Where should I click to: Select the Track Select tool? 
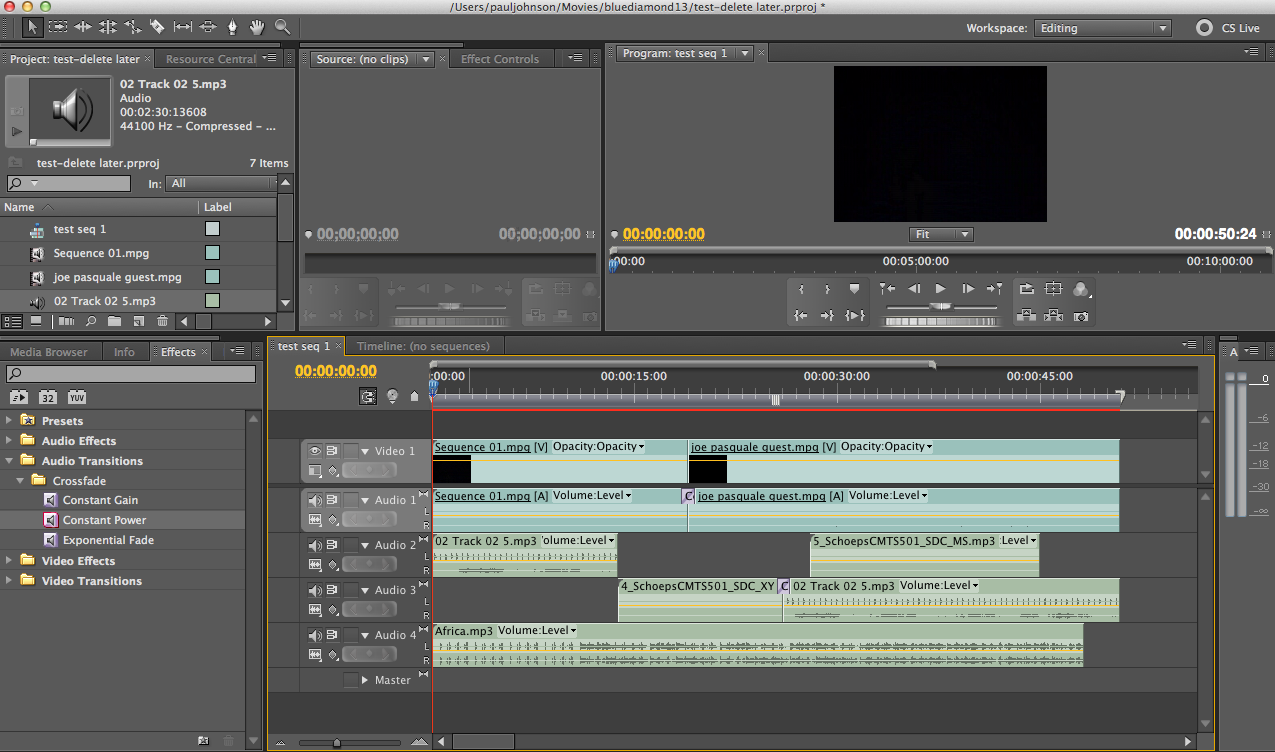58,27
